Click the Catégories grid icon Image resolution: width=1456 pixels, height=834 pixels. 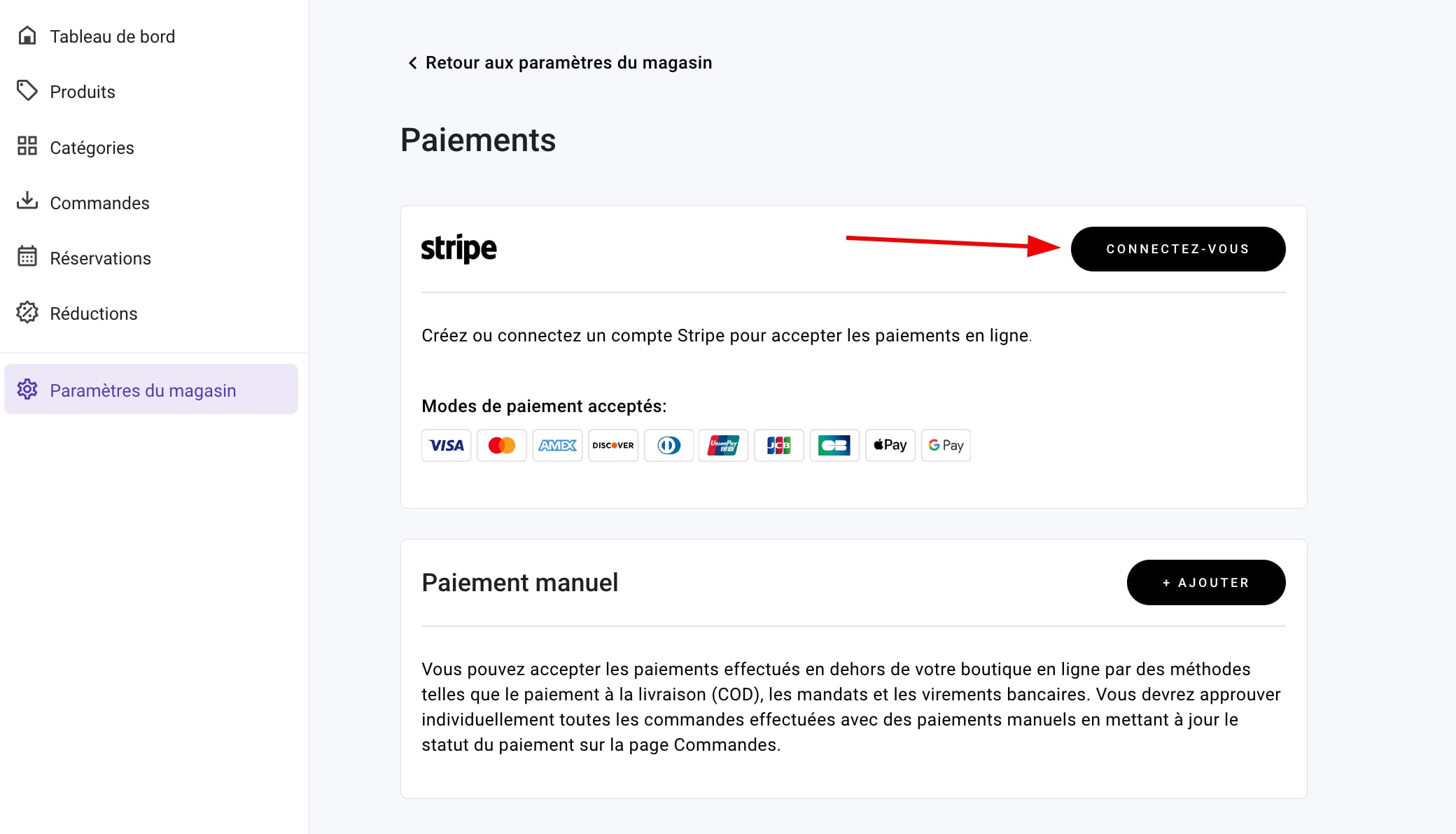pos(27,146)
